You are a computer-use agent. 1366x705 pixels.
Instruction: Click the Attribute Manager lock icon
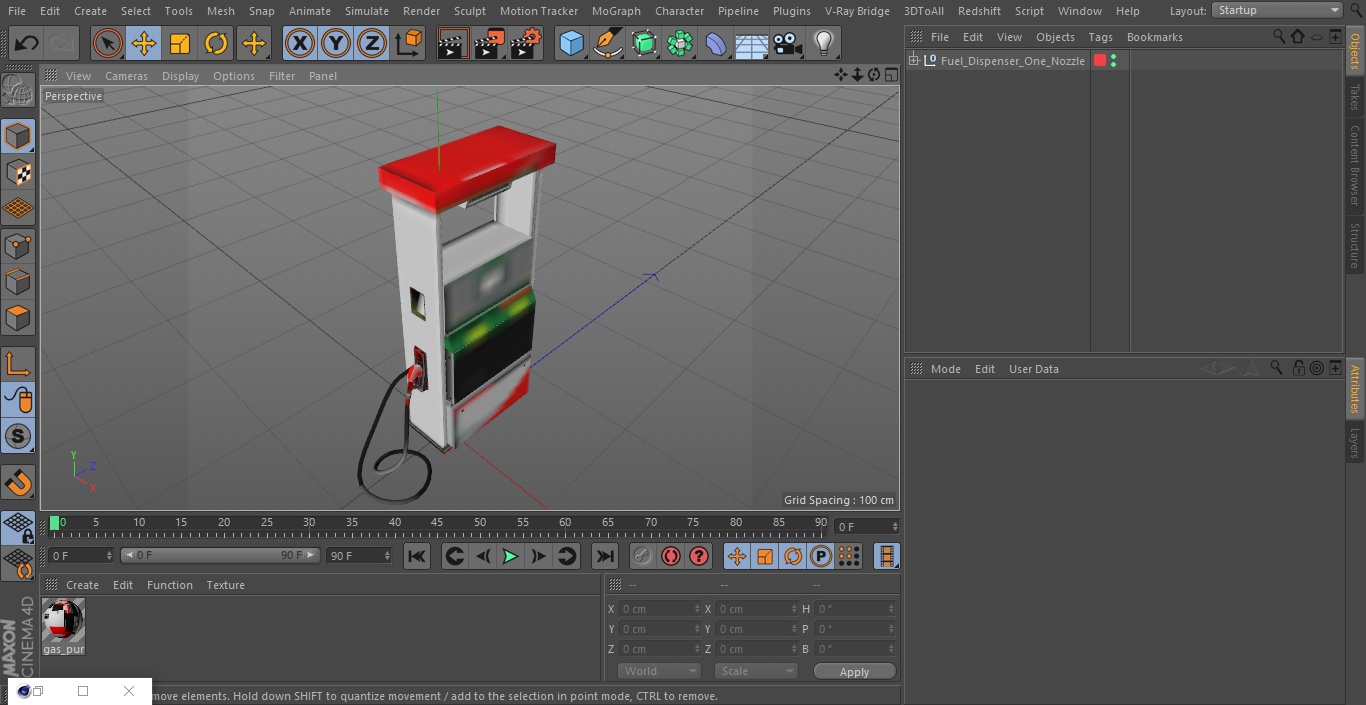[x=1298, y=368]
